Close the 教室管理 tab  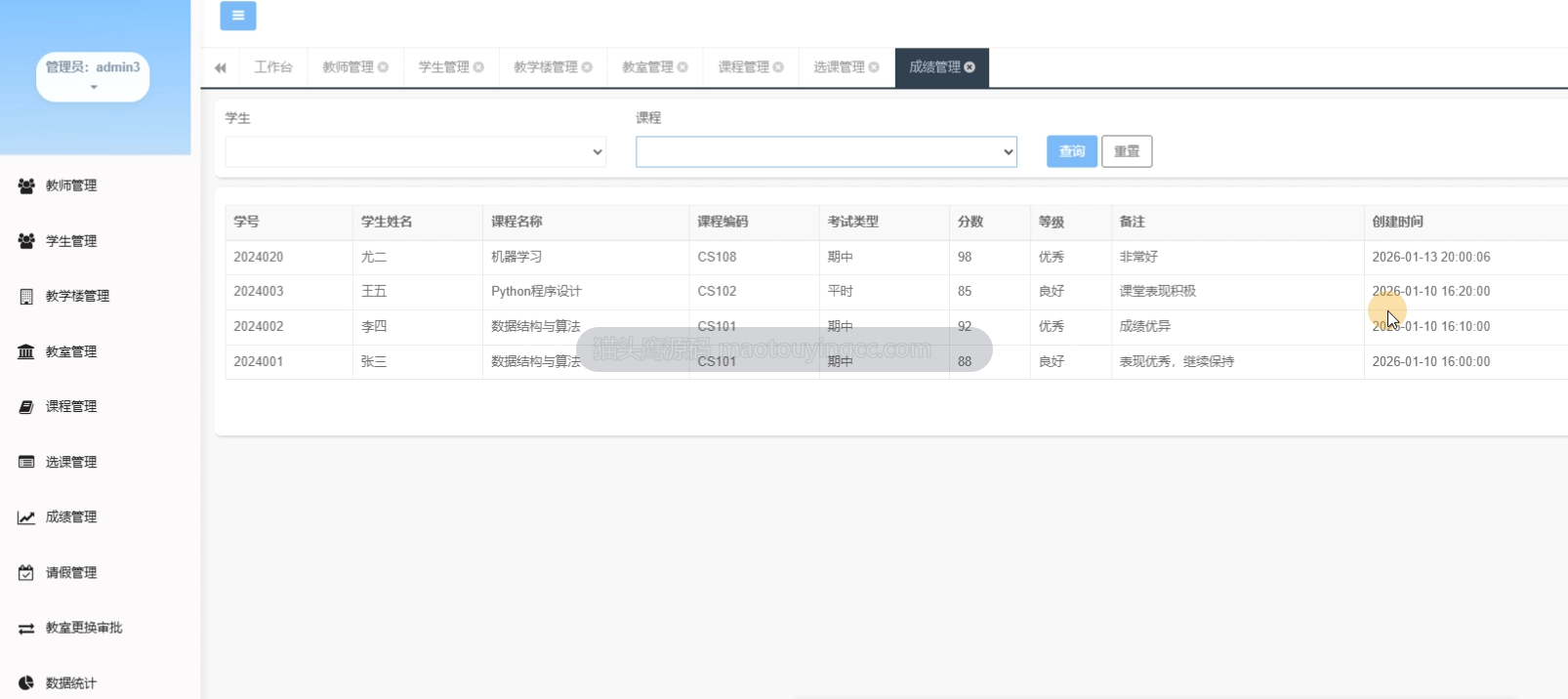click(x=683, y=67)
